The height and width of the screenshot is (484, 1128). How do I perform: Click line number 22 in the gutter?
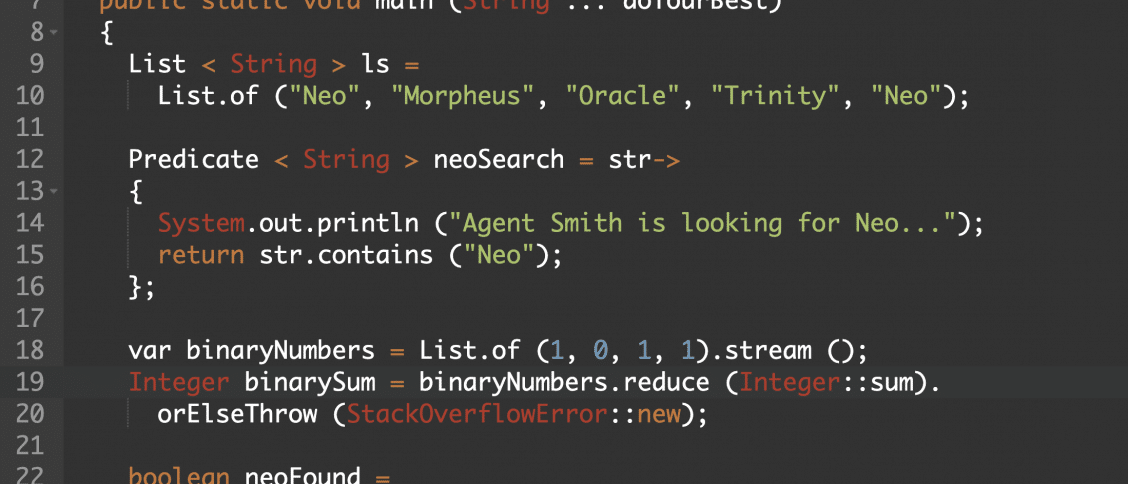pos(29,475)
